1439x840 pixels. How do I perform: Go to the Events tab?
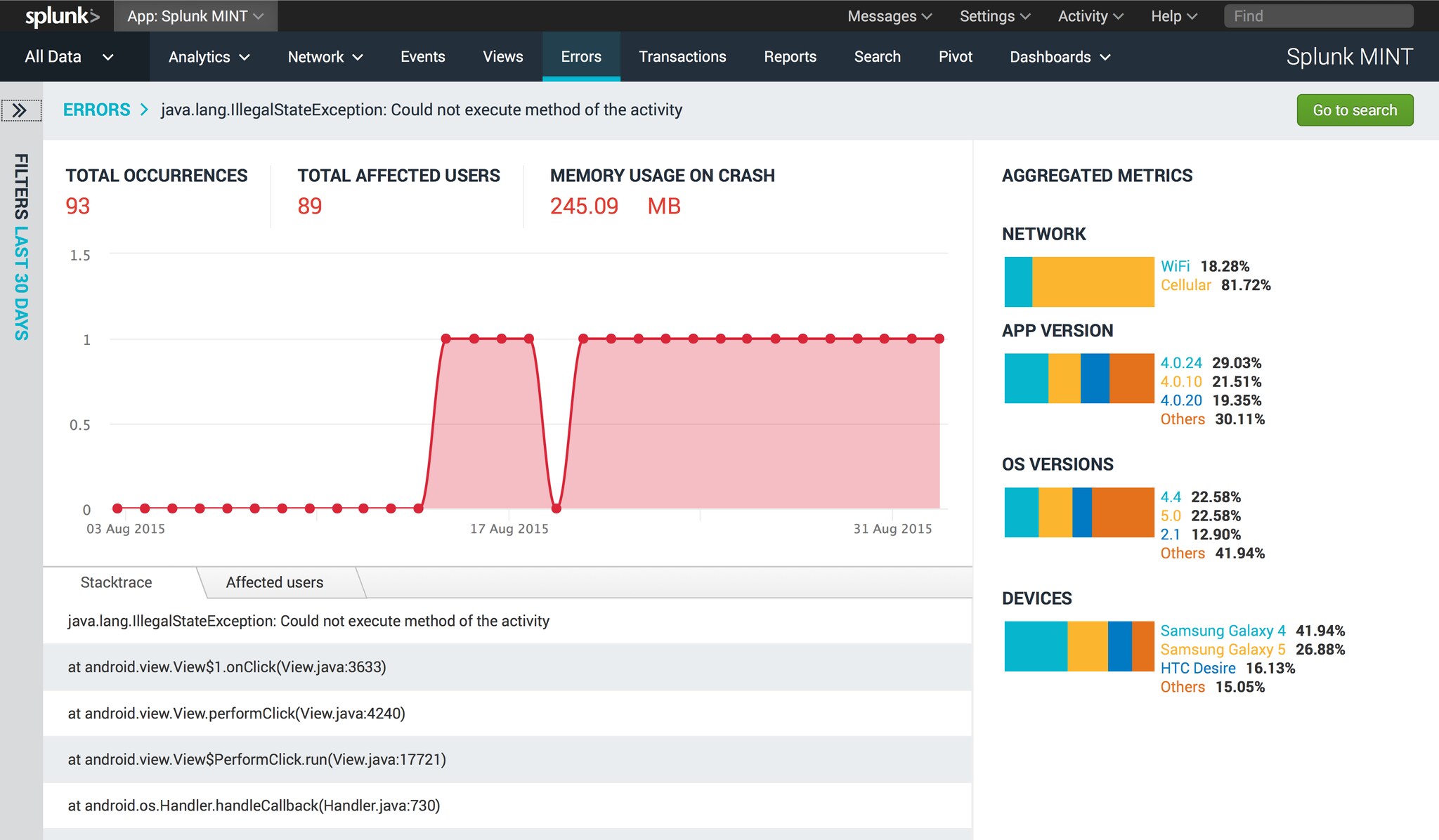pyautogui.click(x=423, y=57)
